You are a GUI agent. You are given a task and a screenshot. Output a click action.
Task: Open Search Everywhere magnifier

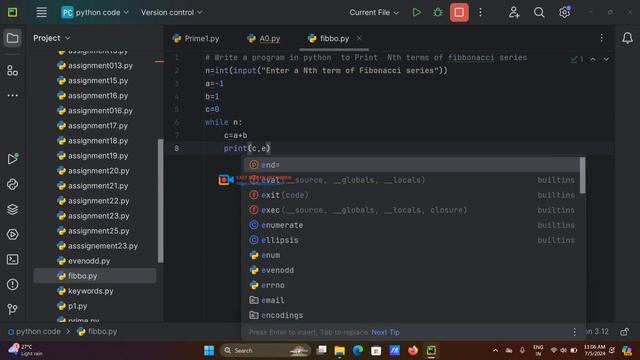(539, 12)
